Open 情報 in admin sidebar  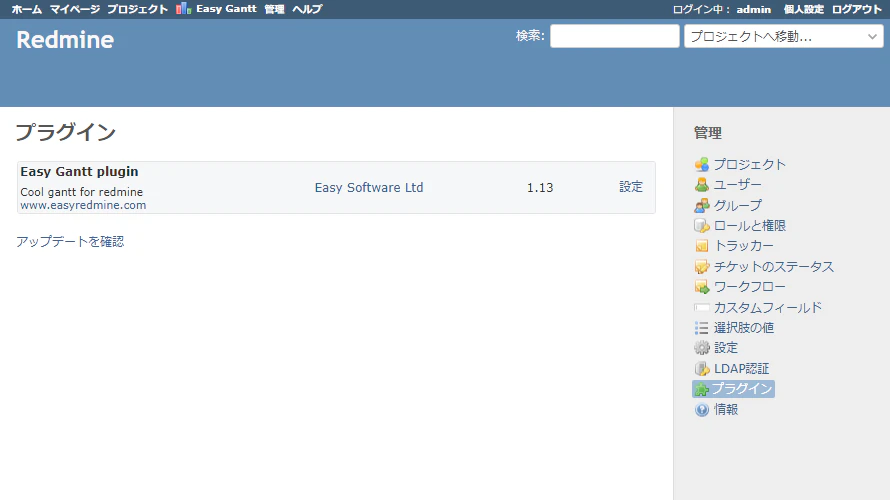point(726,410)
